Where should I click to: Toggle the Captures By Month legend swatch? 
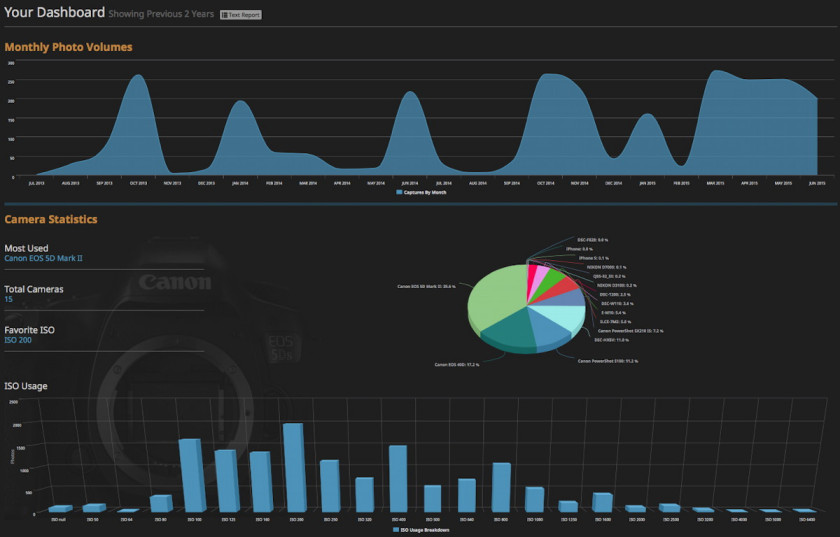[x=399, y=192]
